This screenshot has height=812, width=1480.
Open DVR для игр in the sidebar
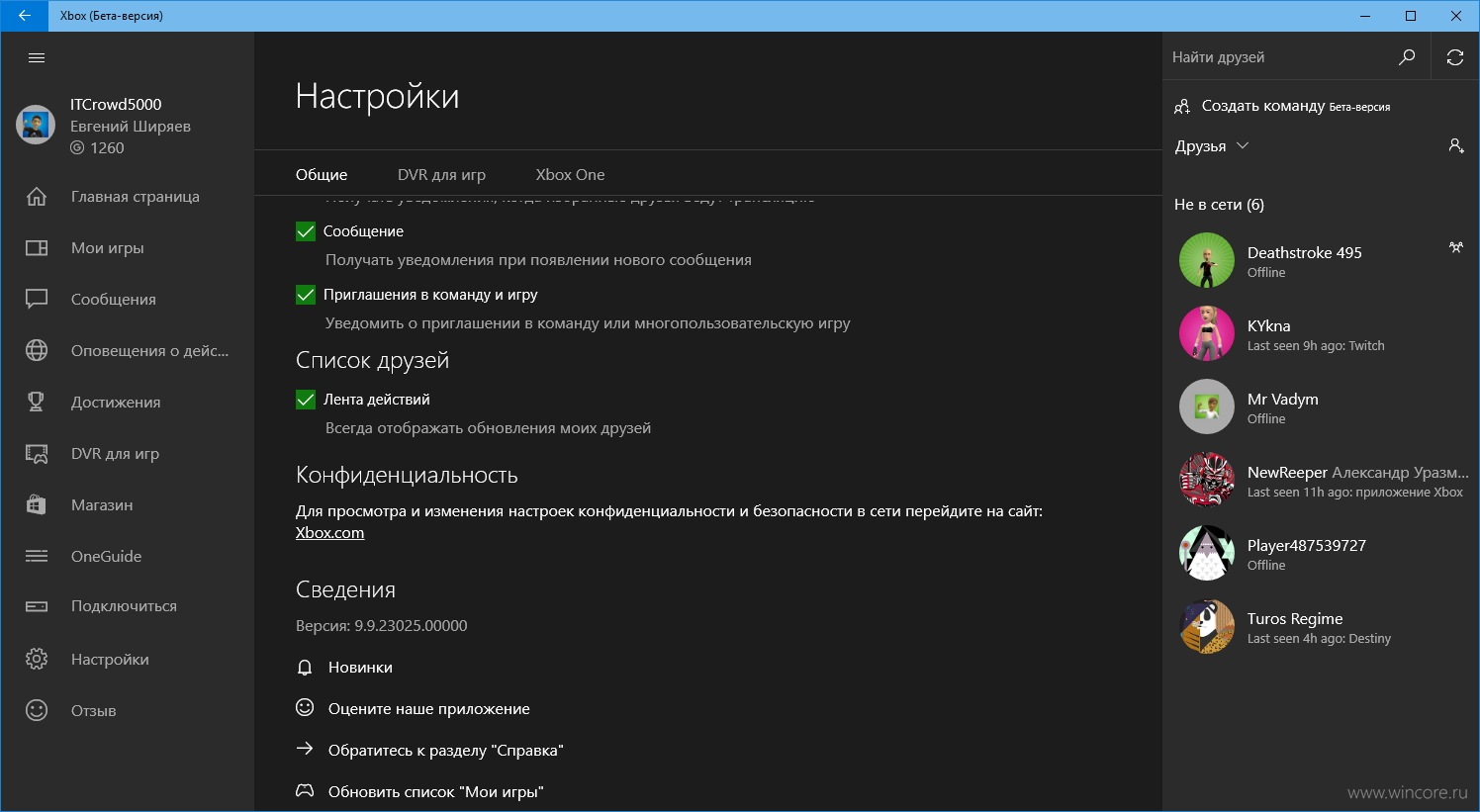coord(127,454)
